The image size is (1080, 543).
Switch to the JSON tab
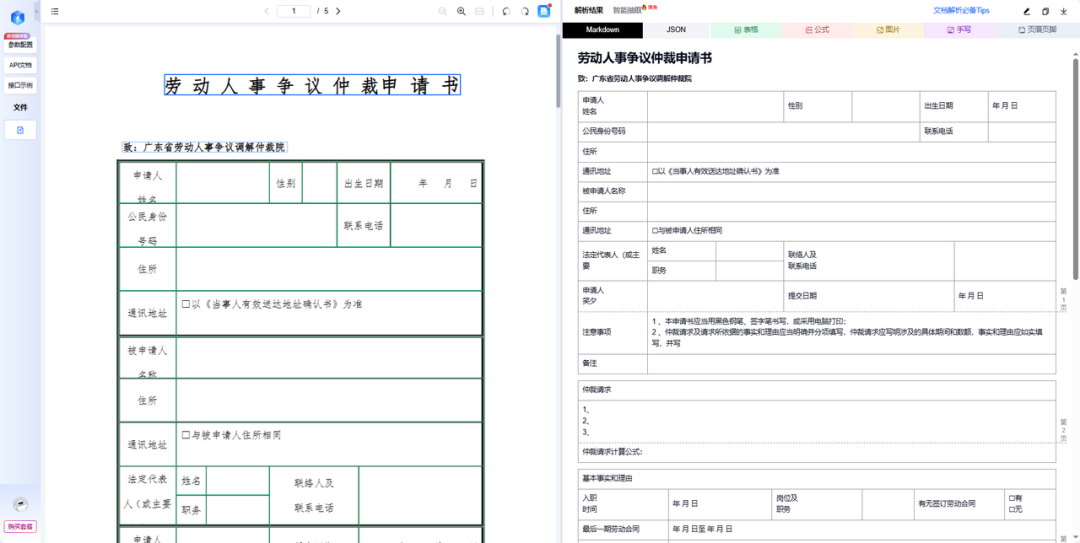point(676,30)
